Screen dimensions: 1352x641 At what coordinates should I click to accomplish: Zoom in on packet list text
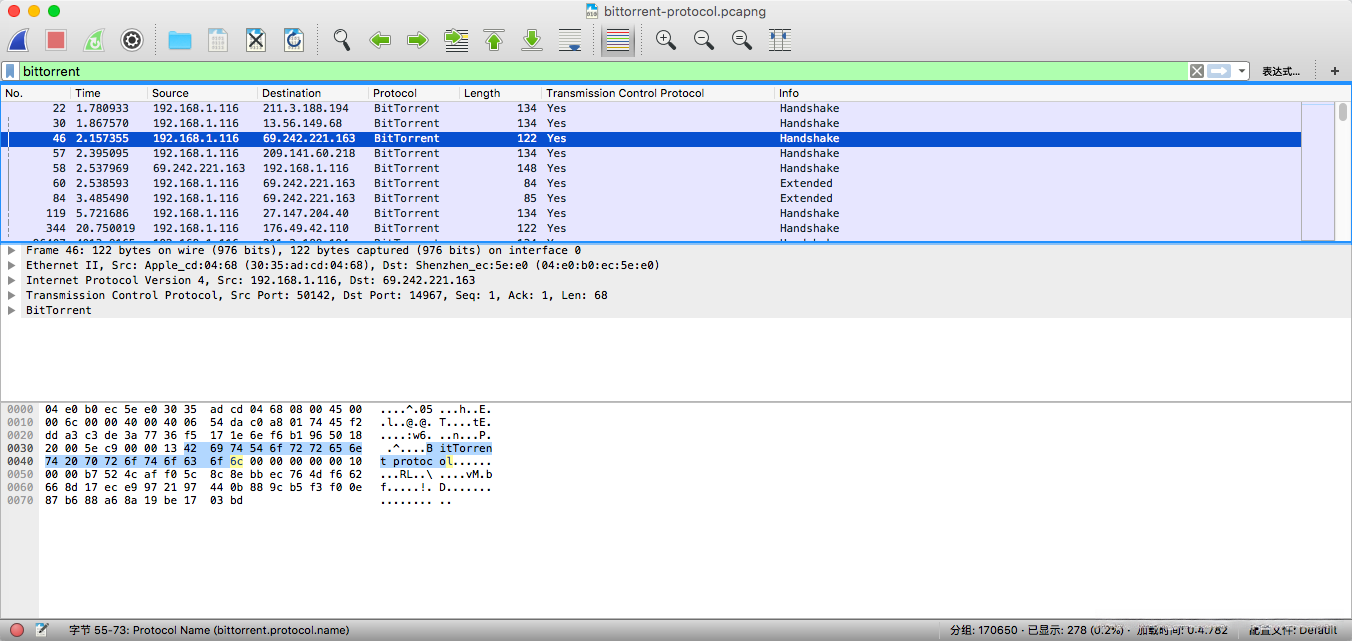666,40
